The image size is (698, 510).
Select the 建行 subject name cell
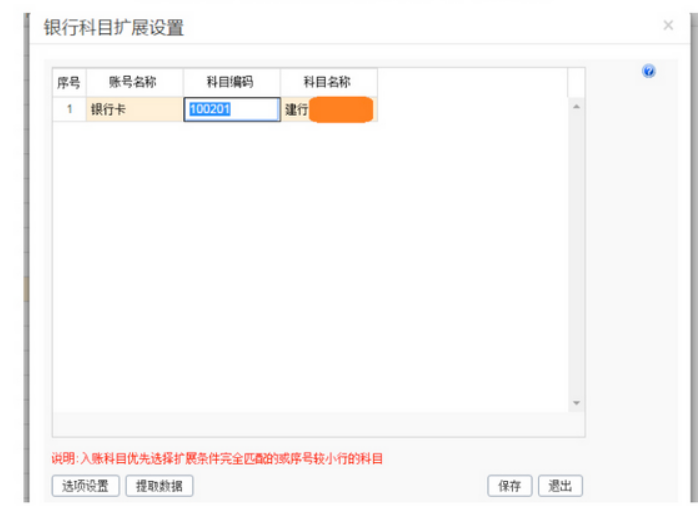coord(329,109)
